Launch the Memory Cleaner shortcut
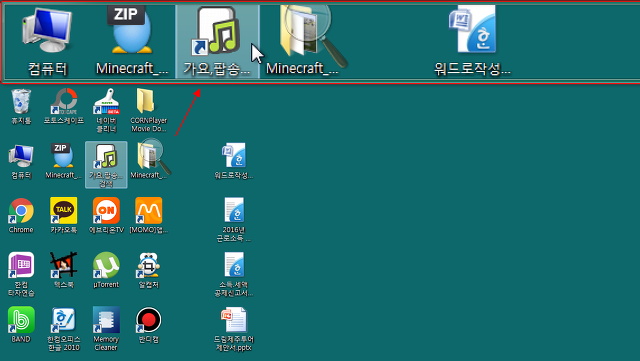The width and height of the screenshot is (640, 361). coord(106,329)
